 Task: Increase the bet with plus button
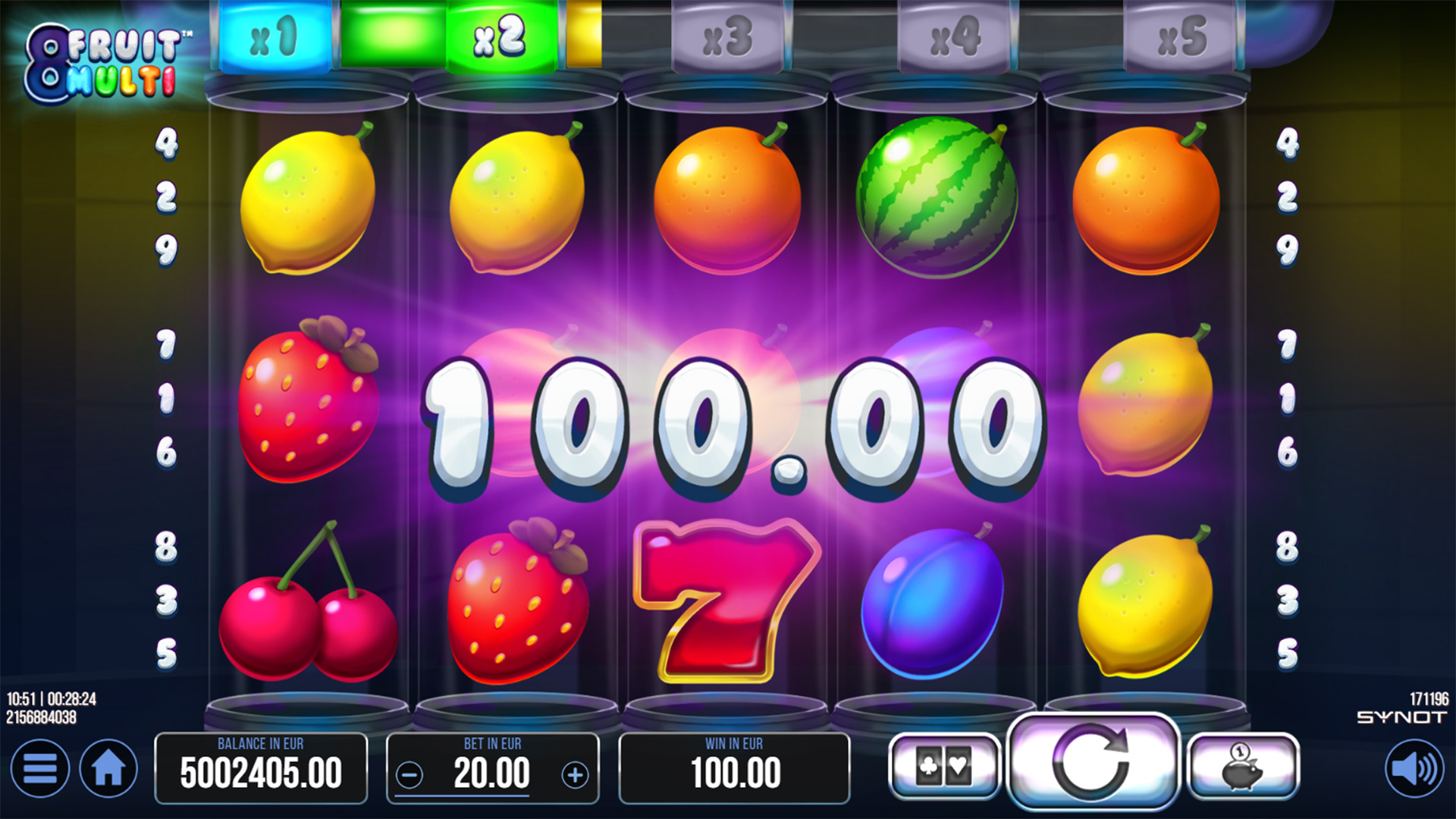(x=575, y=775)
